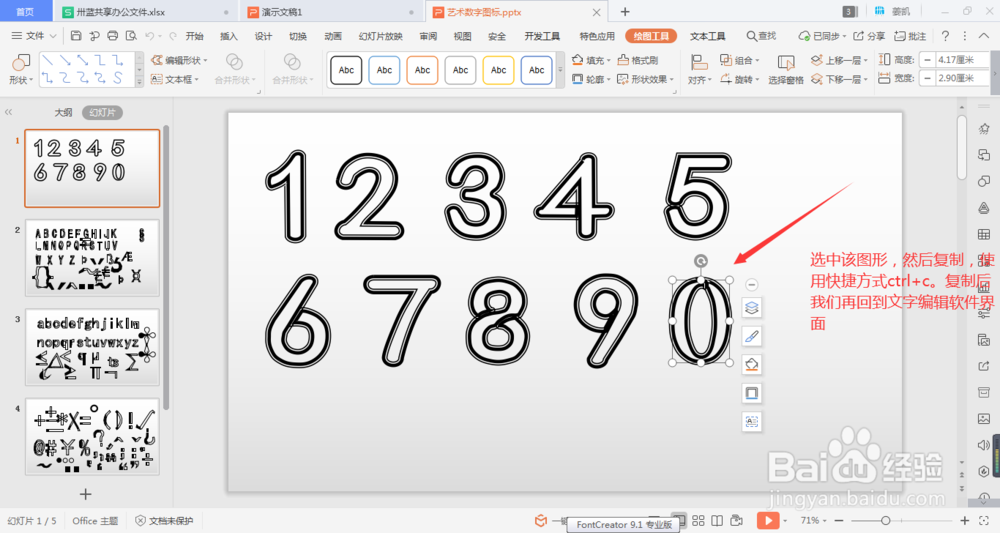Screen dimensions: 1000x533
Task: Click the rotate handle above the 0 shape
Action: [700, 261]
